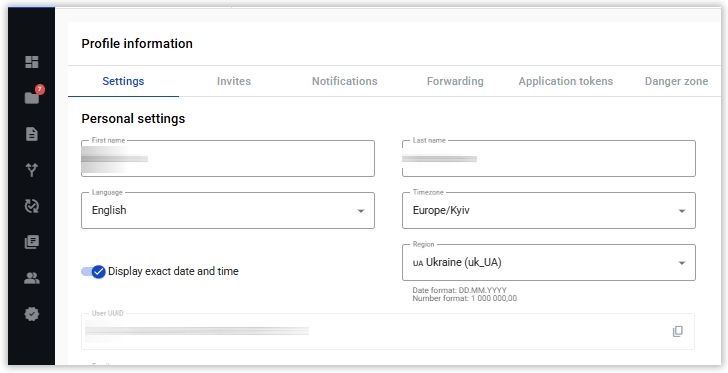Expand the Language dropdown
The height and width of the screenshot is (373, 728).
pyautogui.click(x=228, y=210)
